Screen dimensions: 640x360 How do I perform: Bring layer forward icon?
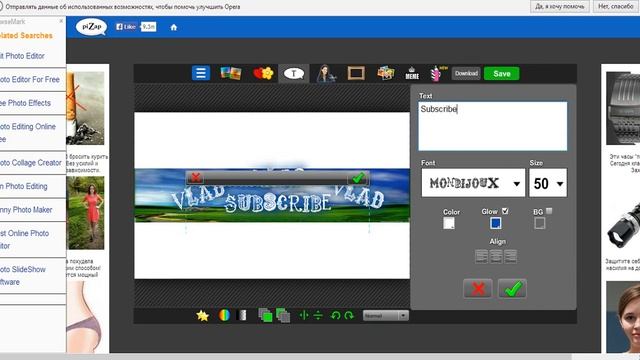[x=265, y=316]
